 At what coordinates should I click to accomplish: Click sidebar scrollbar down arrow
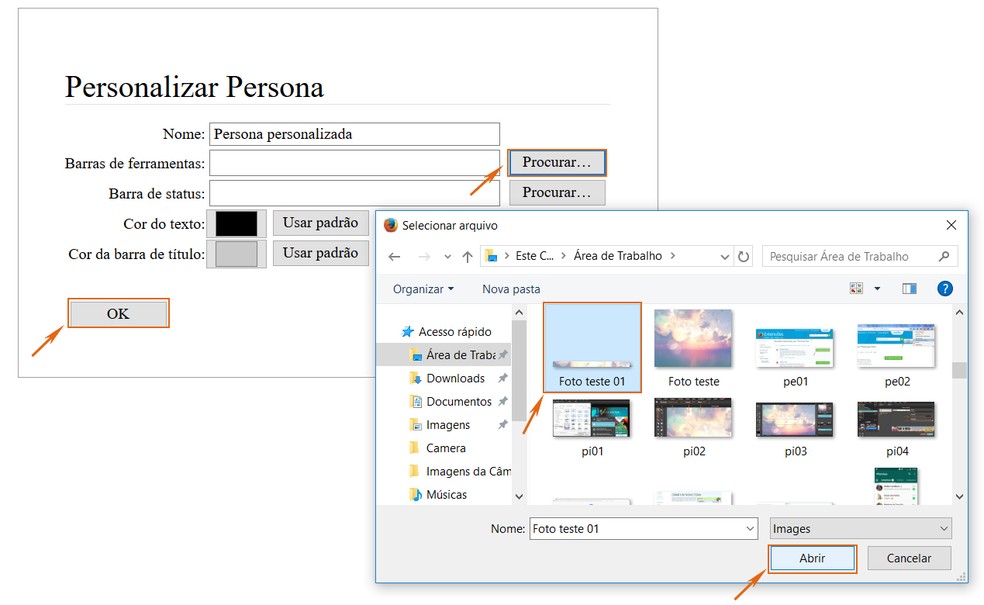pyautogui.click(x=518, y=496)
